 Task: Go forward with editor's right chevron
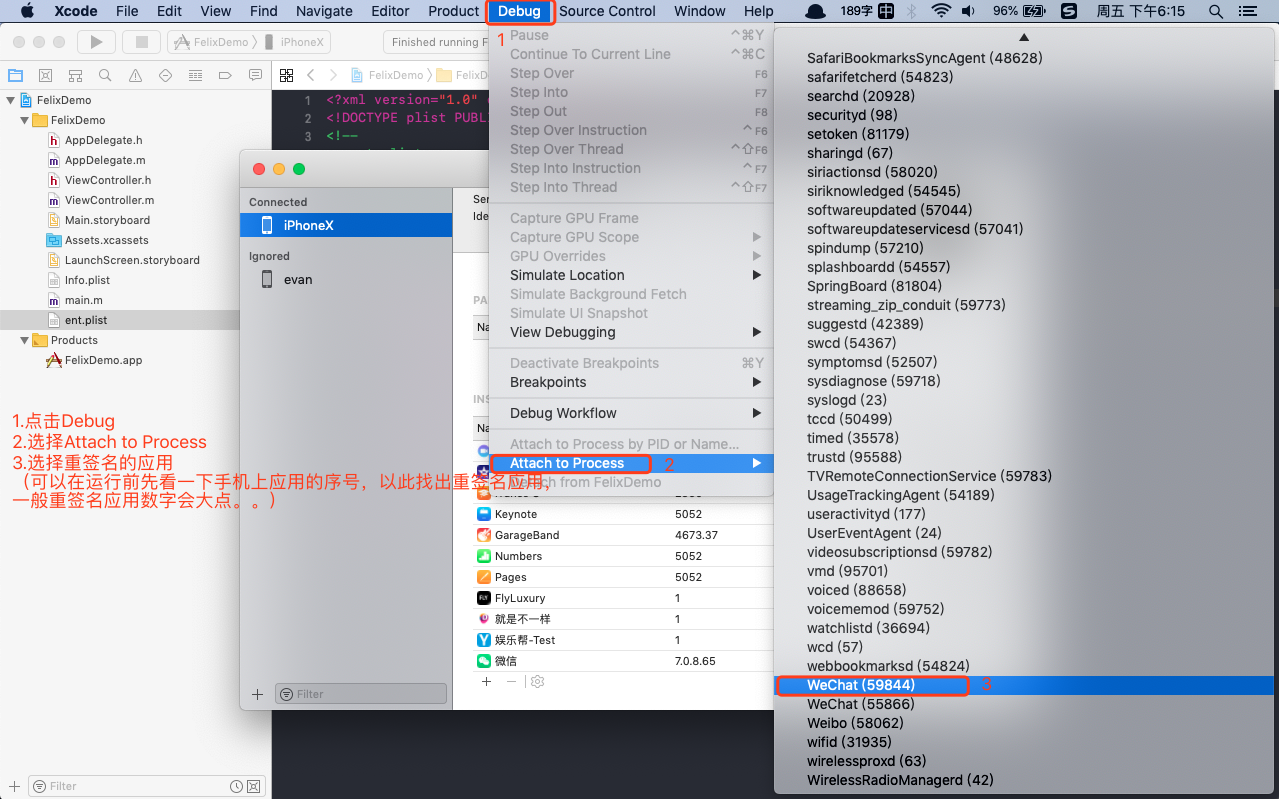pyautogui.click(x=333, y=75)
